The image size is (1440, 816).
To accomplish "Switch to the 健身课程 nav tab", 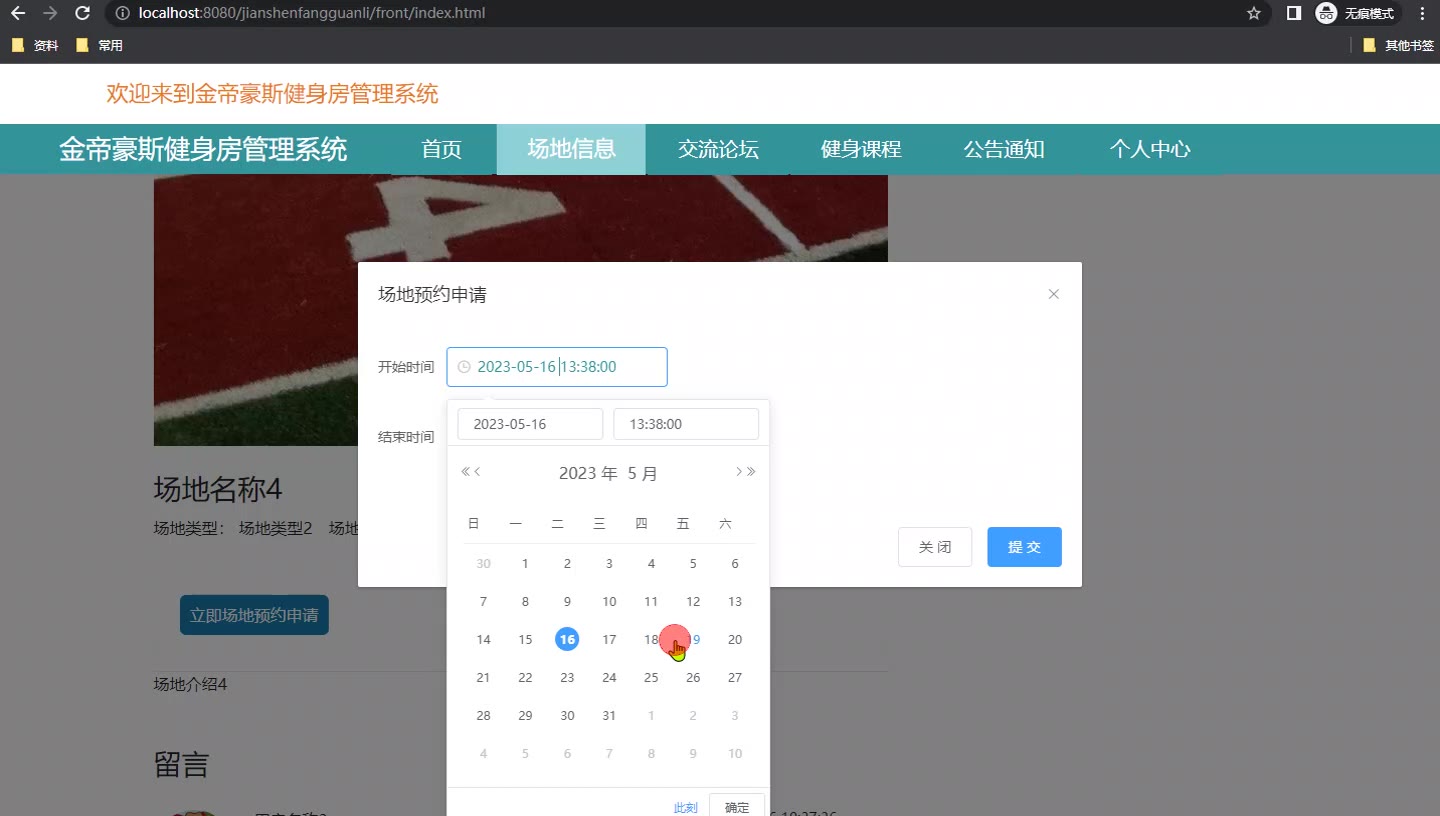I will pos(861,149).
